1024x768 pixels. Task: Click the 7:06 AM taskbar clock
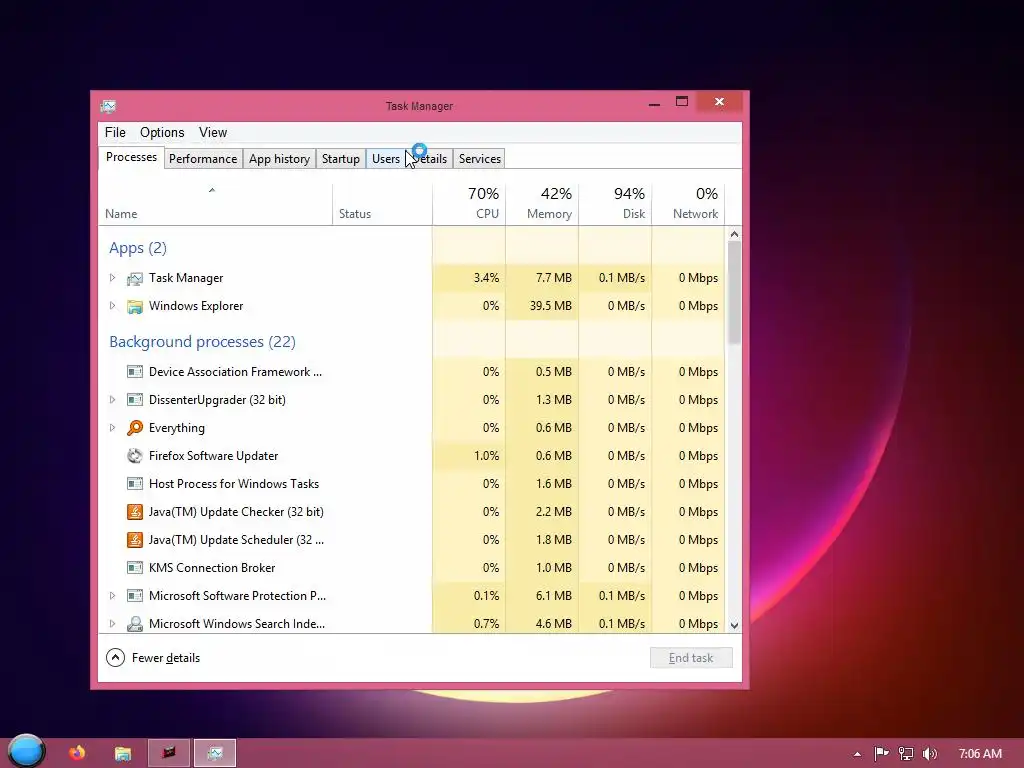(x=980, y=754)
